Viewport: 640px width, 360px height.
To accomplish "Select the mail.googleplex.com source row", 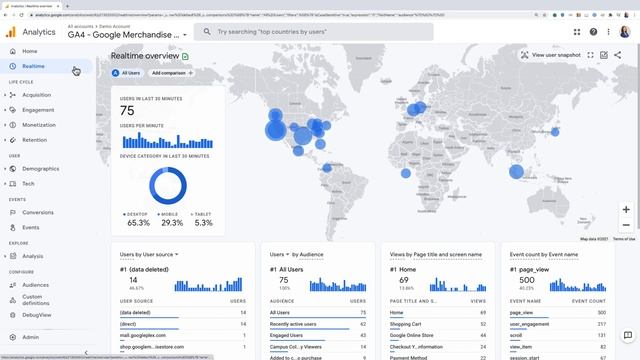I will pos(183,336).
